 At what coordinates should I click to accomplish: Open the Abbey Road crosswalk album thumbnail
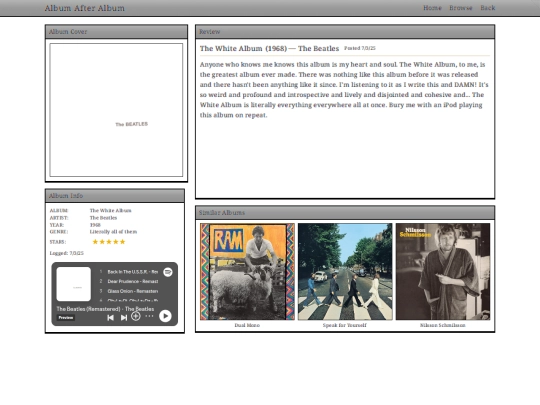coord(345,272)
